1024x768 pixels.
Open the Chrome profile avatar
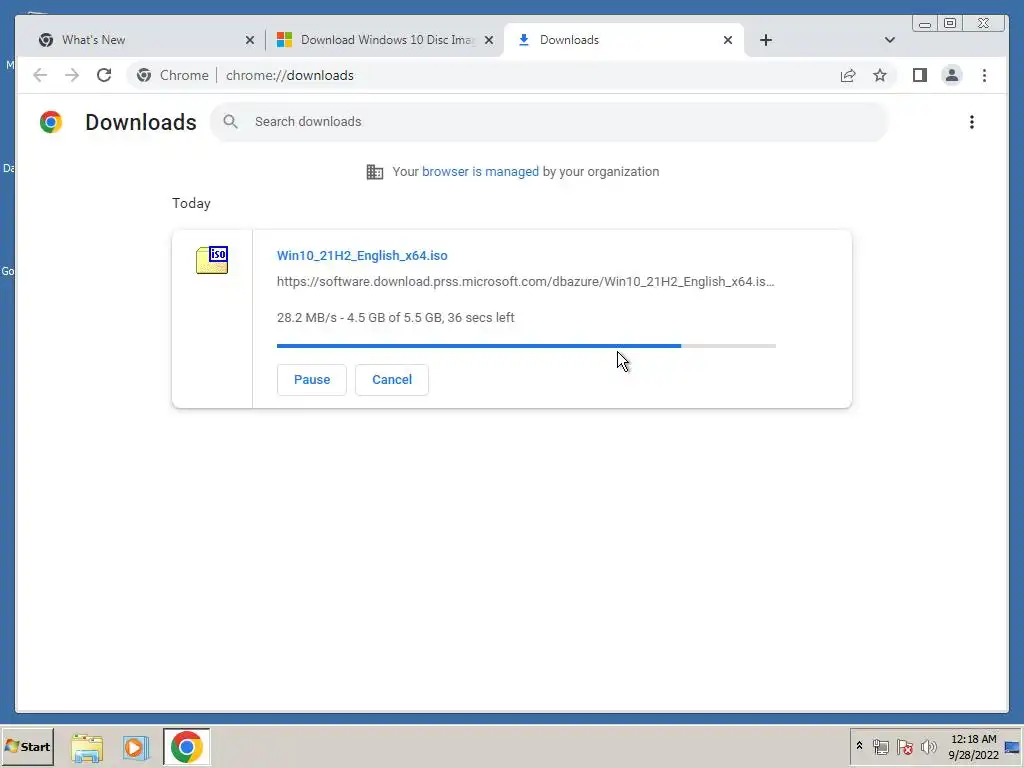952,75
